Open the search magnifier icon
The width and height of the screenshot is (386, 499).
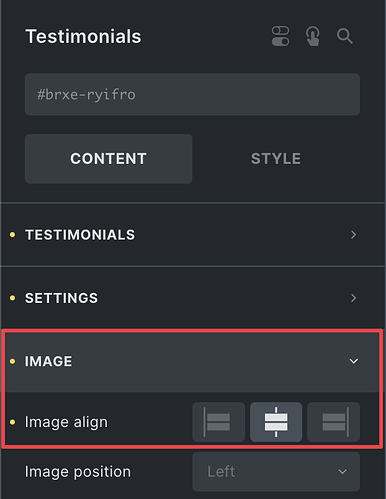344,36
